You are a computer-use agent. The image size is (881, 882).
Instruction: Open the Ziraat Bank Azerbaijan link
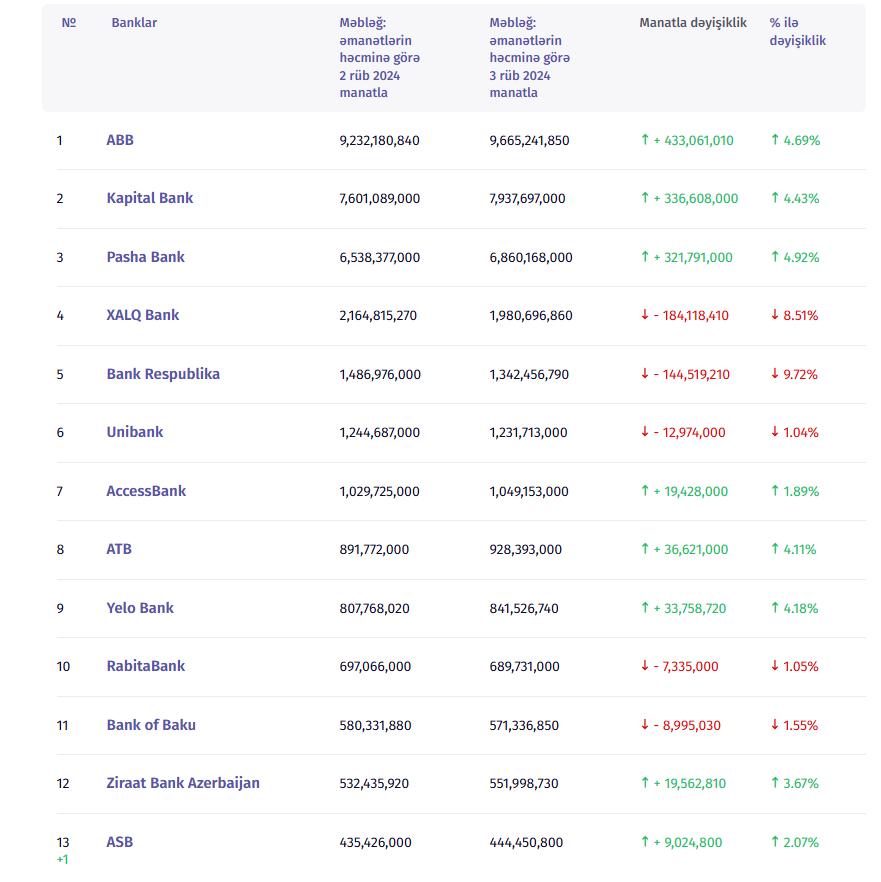(183, 783)
